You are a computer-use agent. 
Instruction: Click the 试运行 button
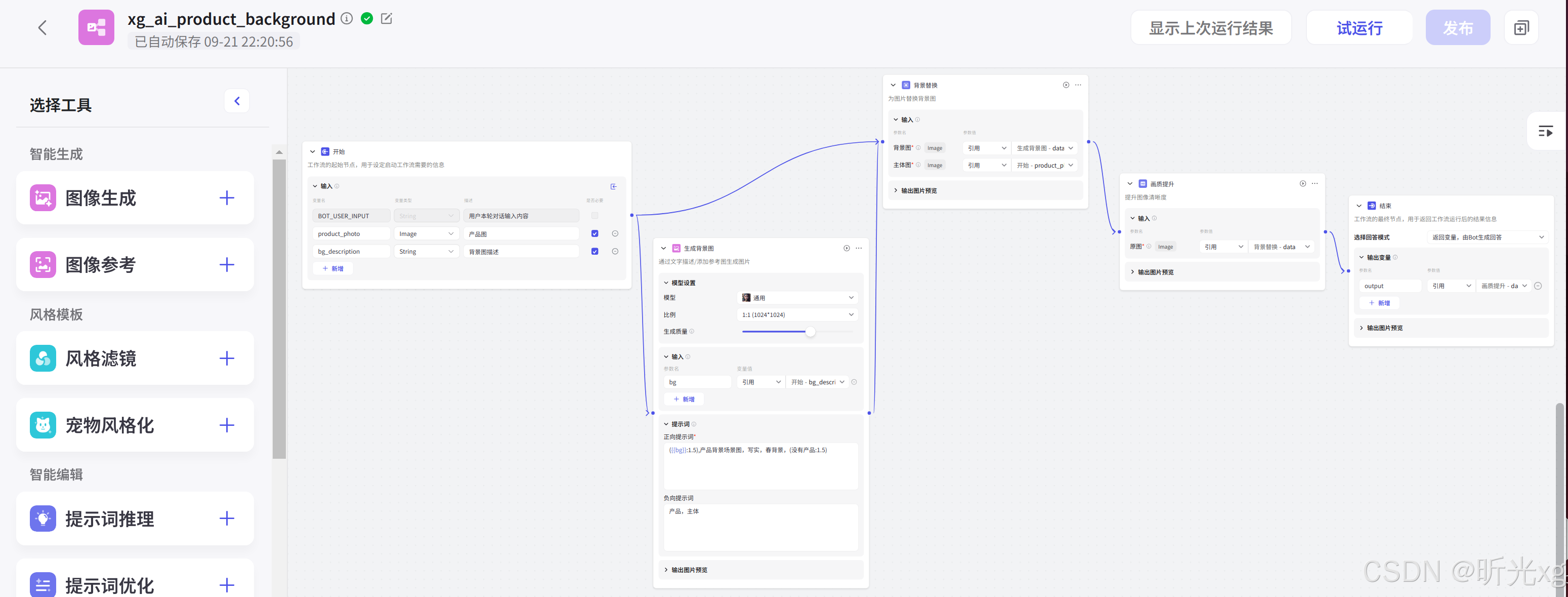point(1359,28)
